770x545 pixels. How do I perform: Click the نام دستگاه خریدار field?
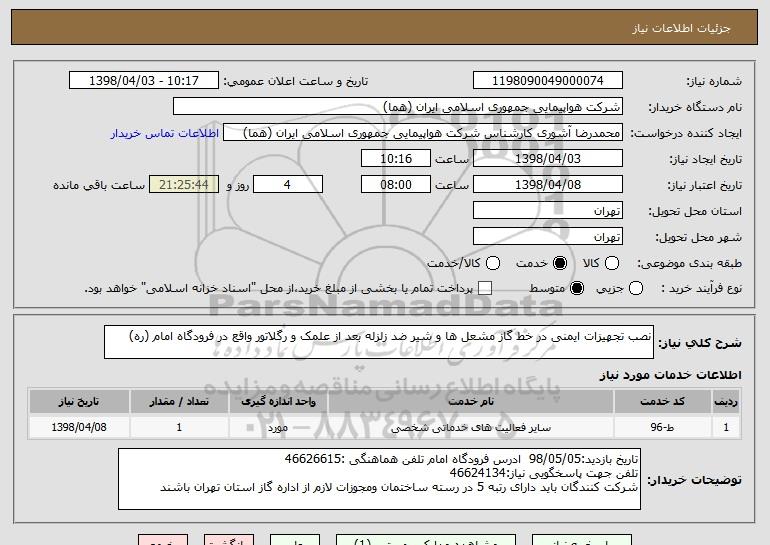coord(398,107)
